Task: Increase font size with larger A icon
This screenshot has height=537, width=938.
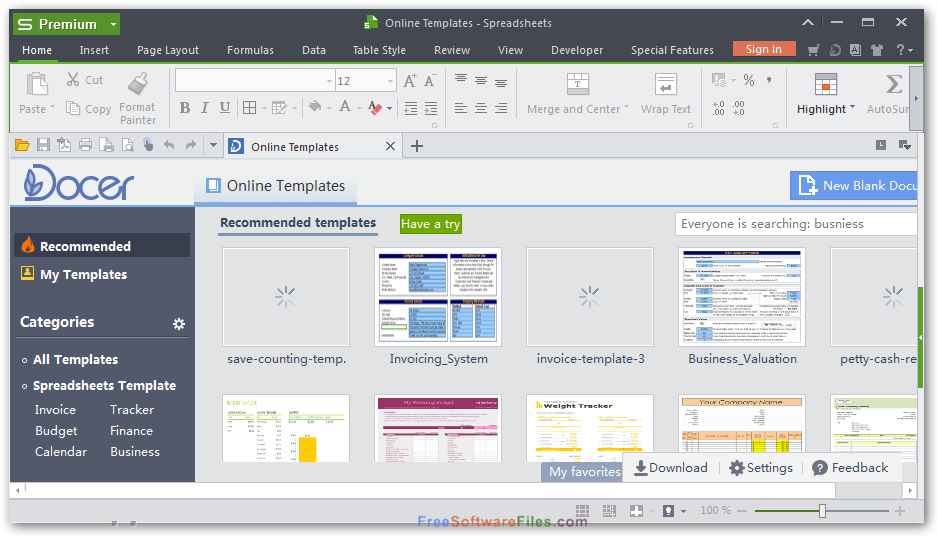Action: (410, 81)
